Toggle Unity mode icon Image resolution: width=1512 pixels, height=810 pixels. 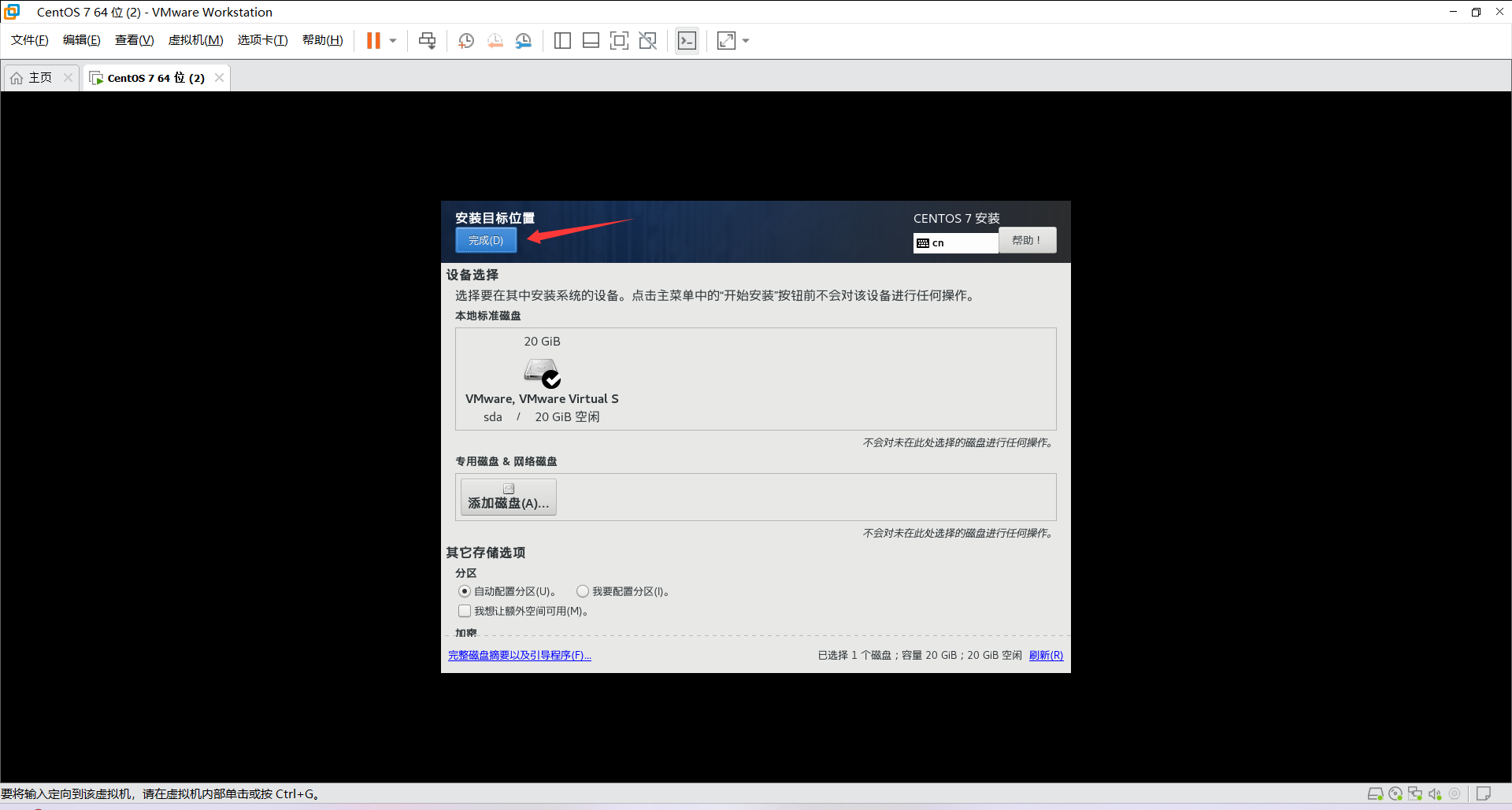coord(647,40)
